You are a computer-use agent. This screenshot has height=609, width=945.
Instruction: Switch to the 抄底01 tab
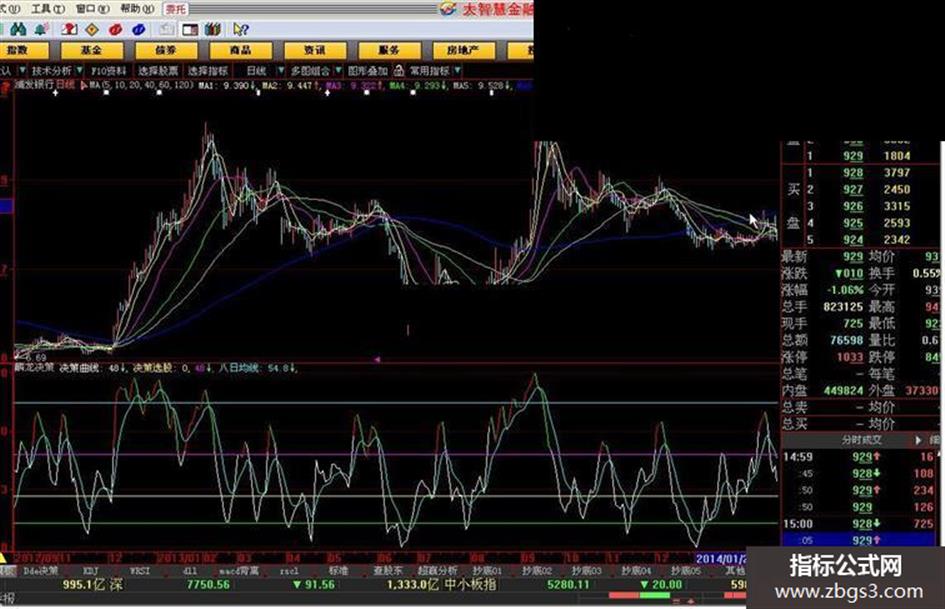pyautogui.click(x=487, y=570)
